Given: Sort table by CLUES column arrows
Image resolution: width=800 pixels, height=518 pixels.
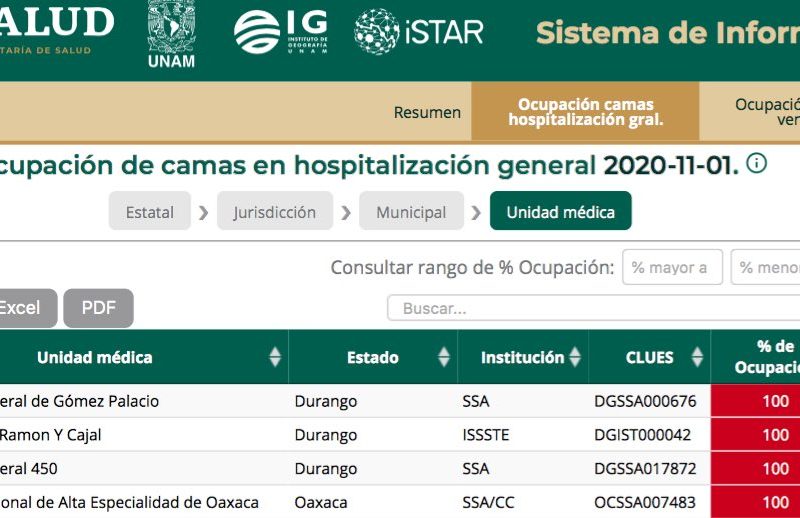Looking at the screenshot, I should [696, 357].
